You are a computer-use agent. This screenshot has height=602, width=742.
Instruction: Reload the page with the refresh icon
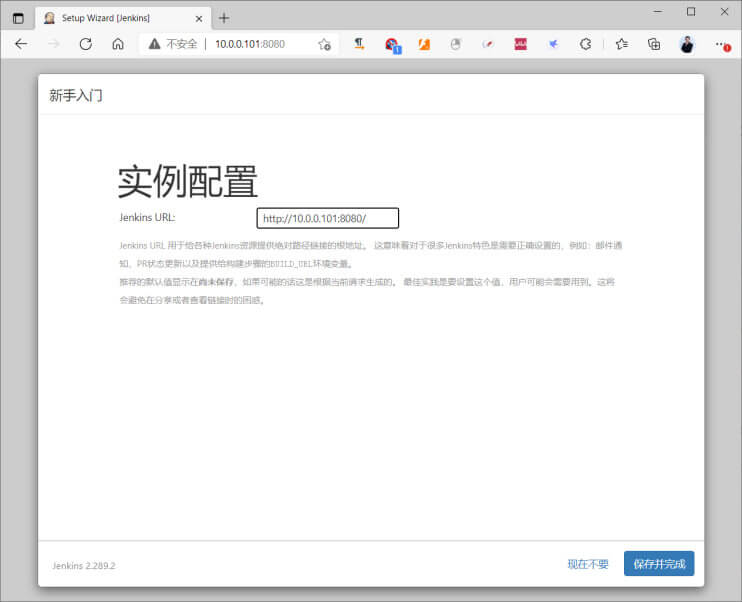86,44
